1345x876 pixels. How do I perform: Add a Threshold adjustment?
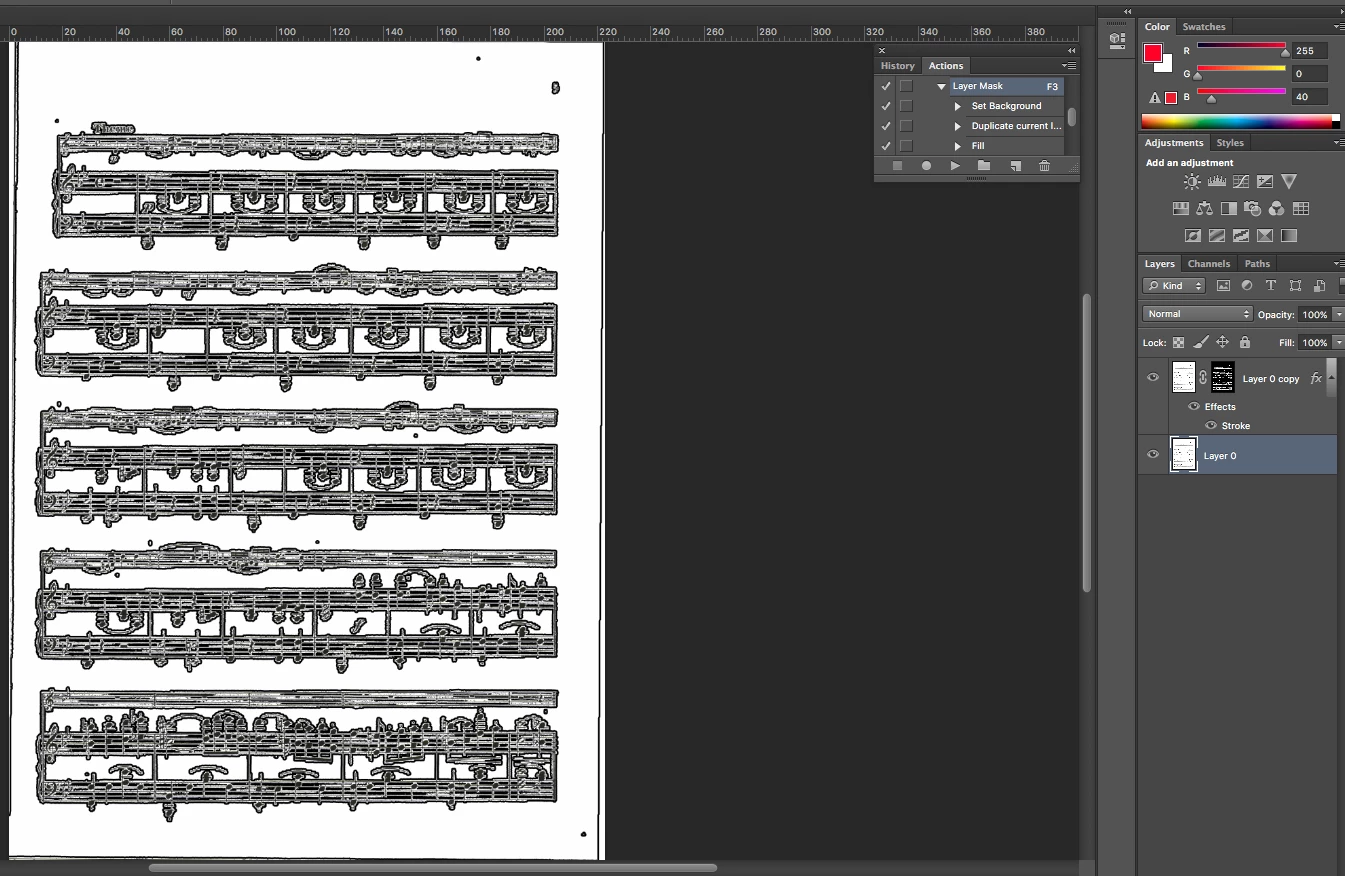click(x=1241, y=236)
